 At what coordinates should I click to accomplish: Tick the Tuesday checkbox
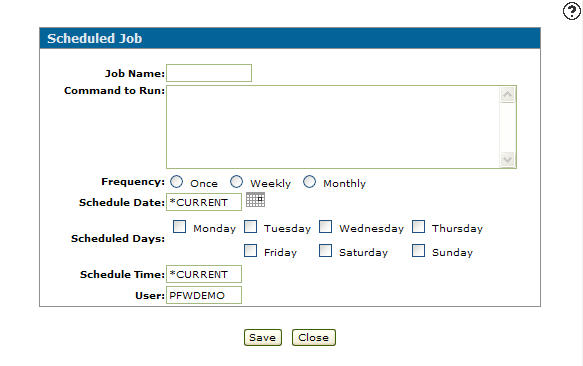[x=251, y=227]
